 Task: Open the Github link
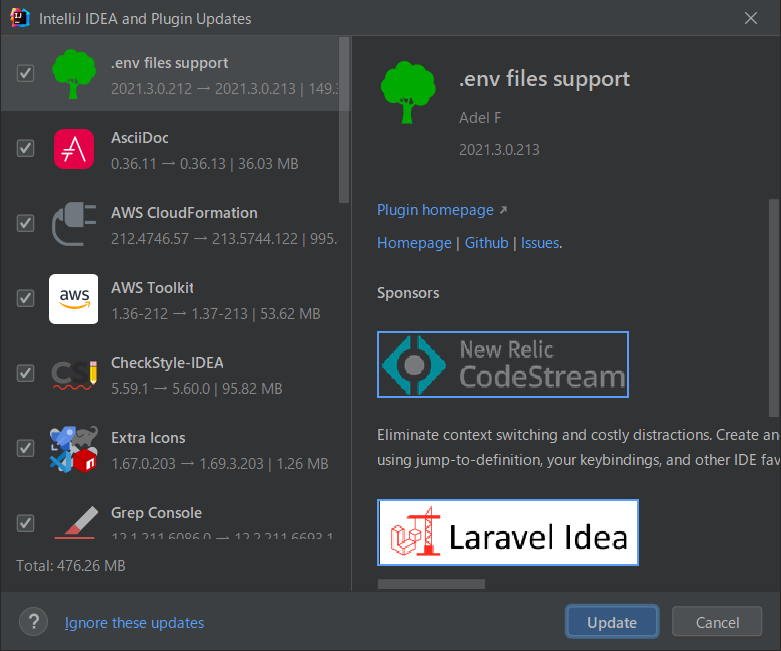coord(487,243)
